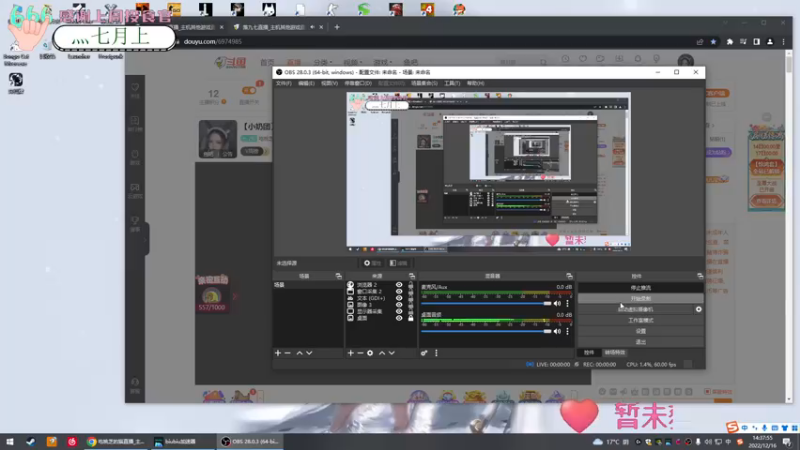Screen dimensions: 800x450
Task: Open the Windows Start menu
Action: [10, 441]
